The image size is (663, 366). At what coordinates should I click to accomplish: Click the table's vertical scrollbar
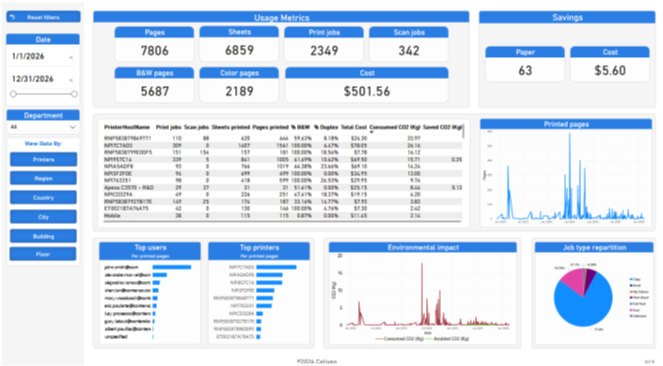pos(463,131)
